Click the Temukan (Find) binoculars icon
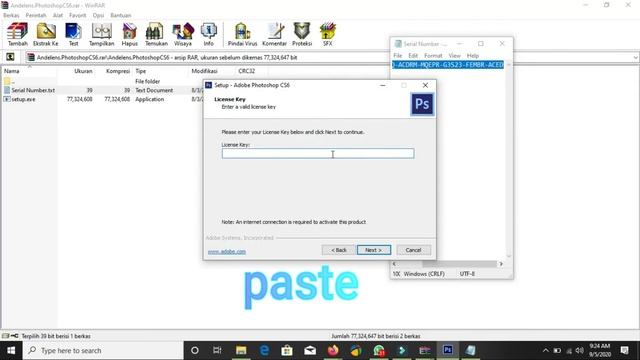Viewport: 640px width, 360px height. tap(156, 34)
